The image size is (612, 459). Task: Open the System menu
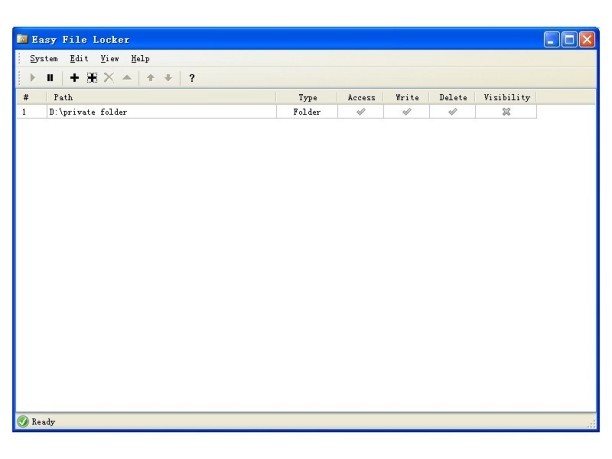coord(44,59)
